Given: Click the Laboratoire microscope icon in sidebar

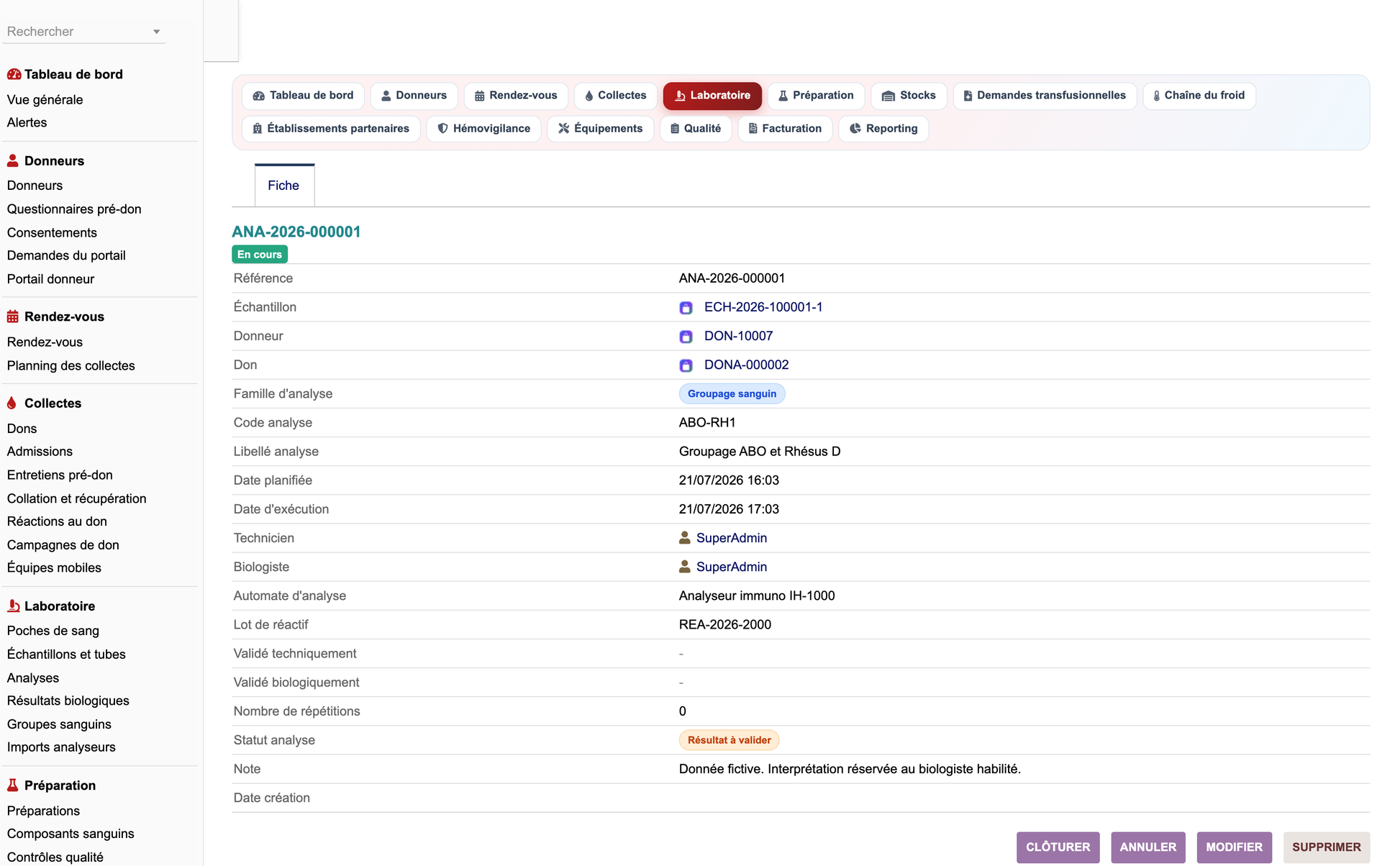Looking at the screenshot, I should click(x=13, y=606).
